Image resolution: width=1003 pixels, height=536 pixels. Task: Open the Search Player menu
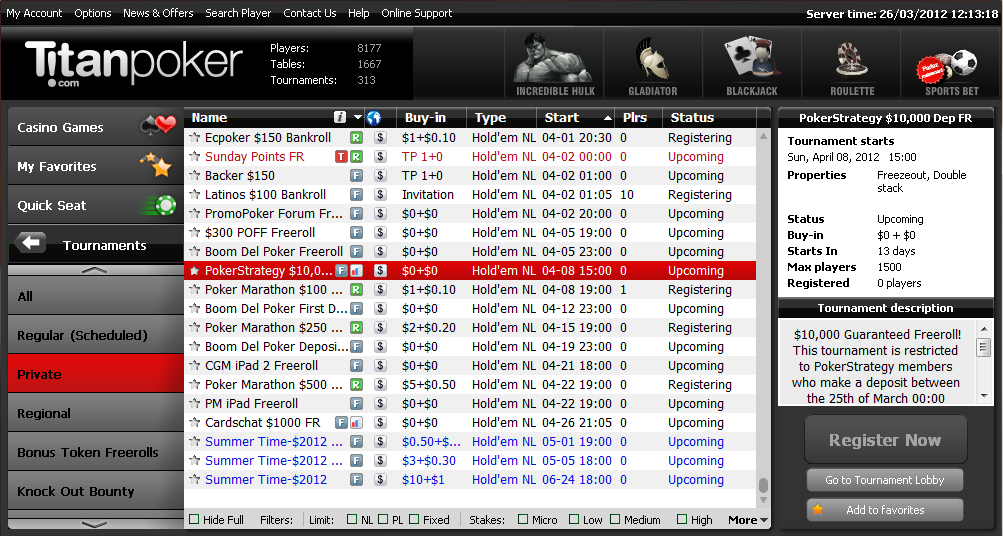(x=238, y=13)
